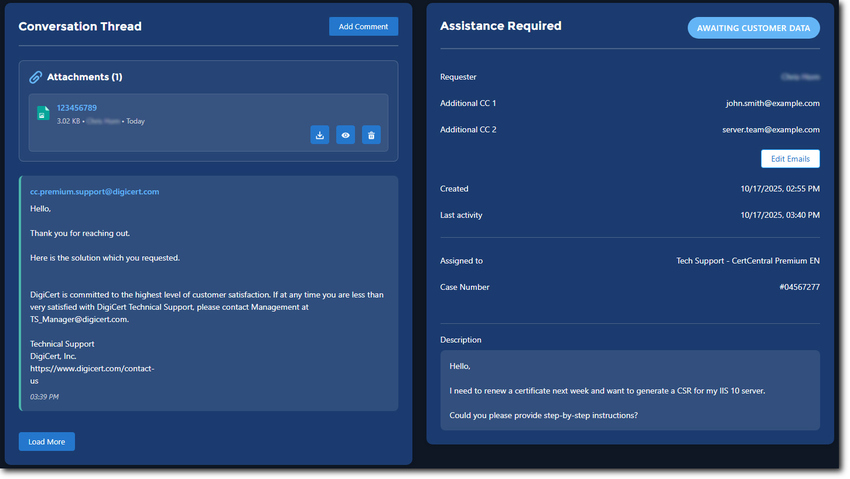
Task: Click the green file icon of the attachment
Action: tap(43, 114)
